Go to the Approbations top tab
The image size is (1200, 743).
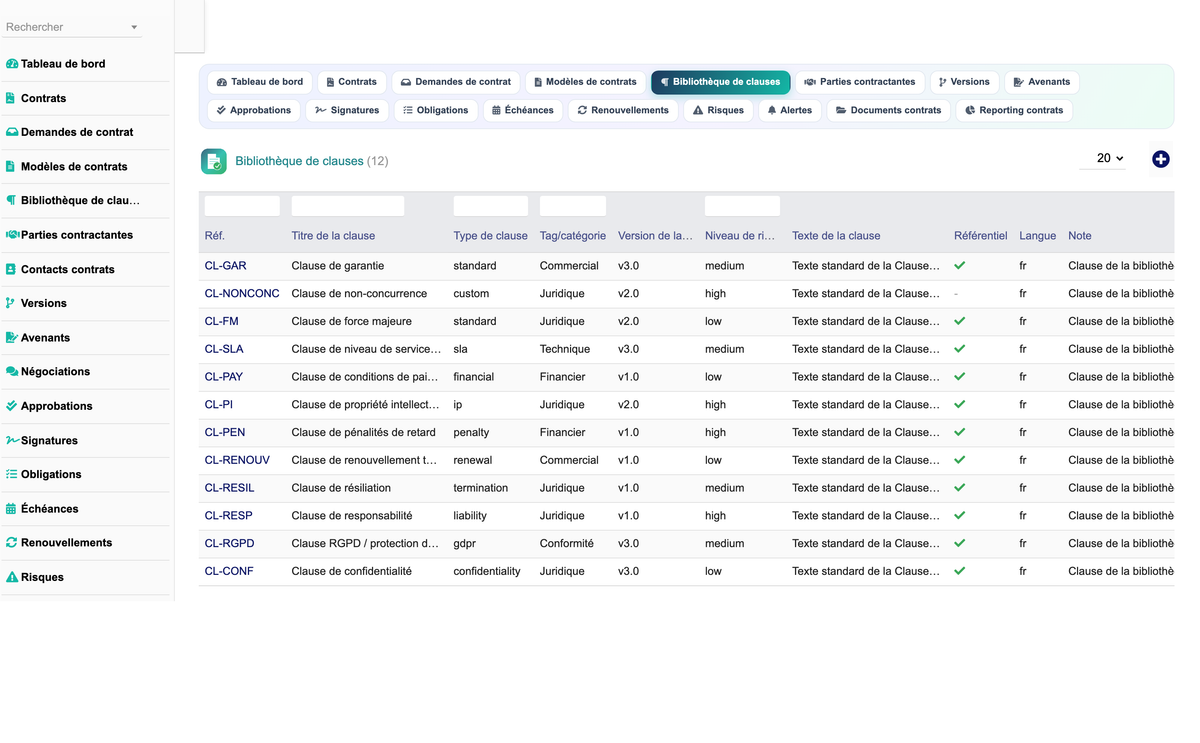click(x=254, y=110)
